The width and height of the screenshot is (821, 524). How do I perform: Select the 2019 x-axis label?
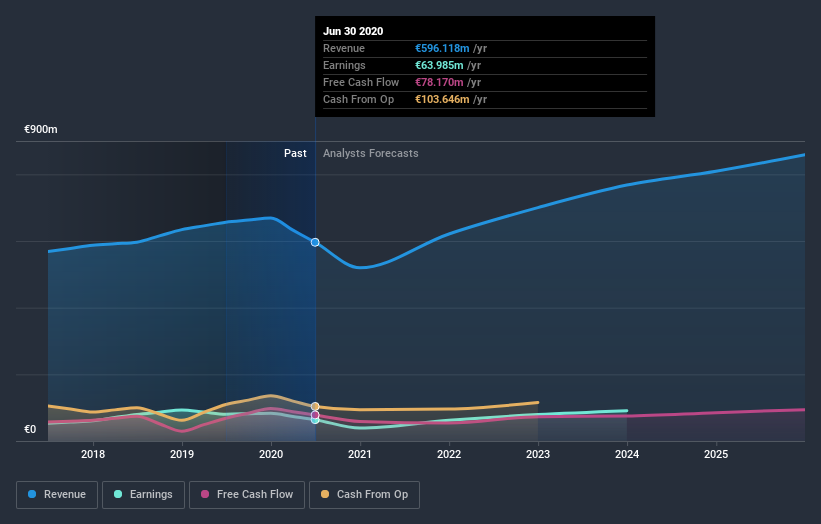[x=182, y=454]
